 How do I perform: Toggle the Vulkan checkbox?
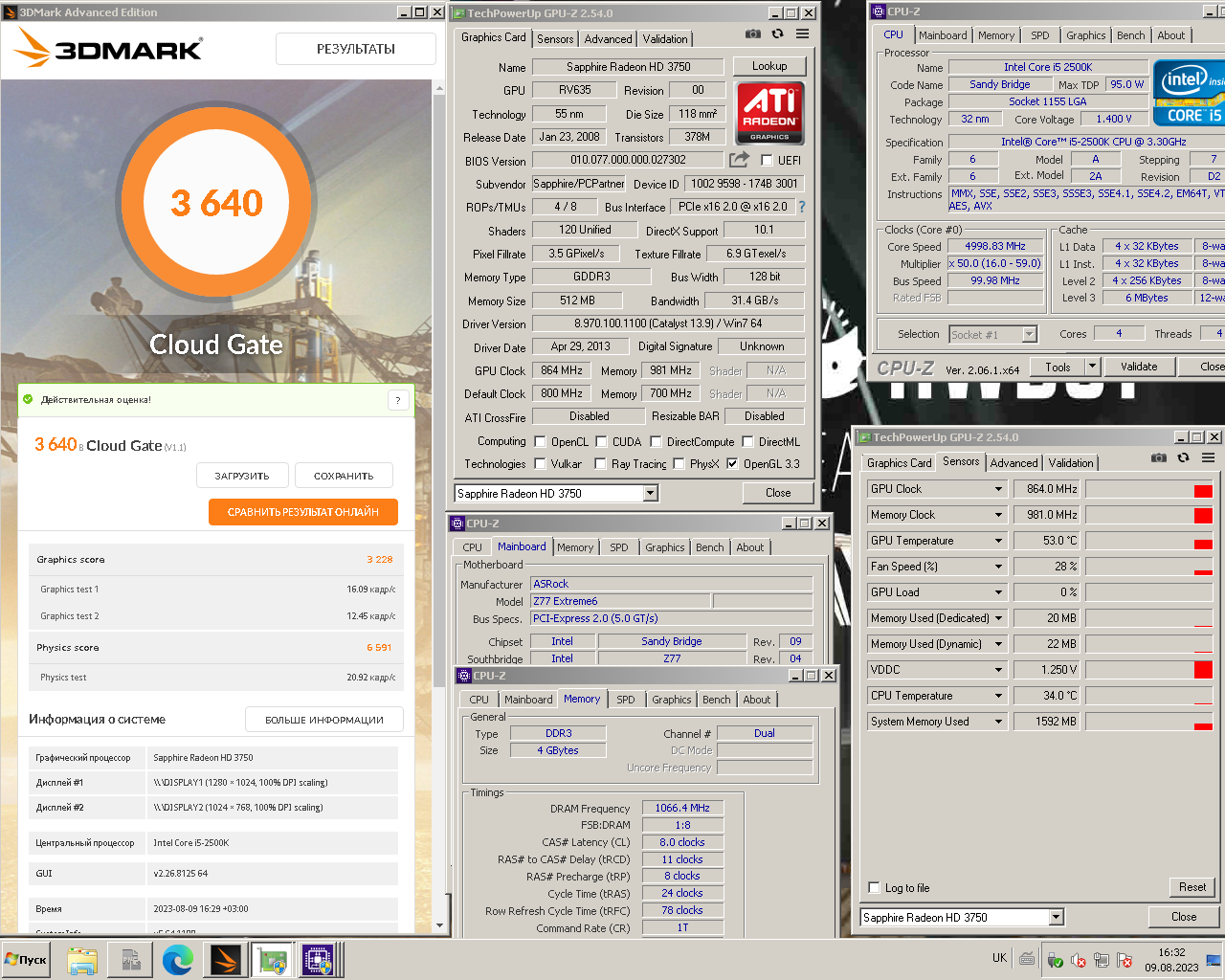pyautogui.click(x=540, y=464)
